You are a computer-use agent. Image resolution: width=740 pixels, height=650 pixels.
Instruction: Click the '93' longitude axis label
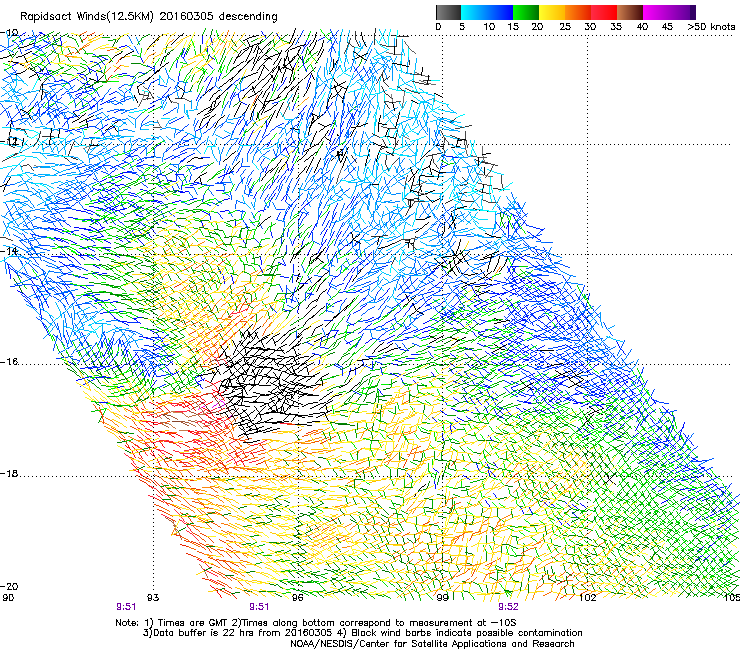[153, 598]
